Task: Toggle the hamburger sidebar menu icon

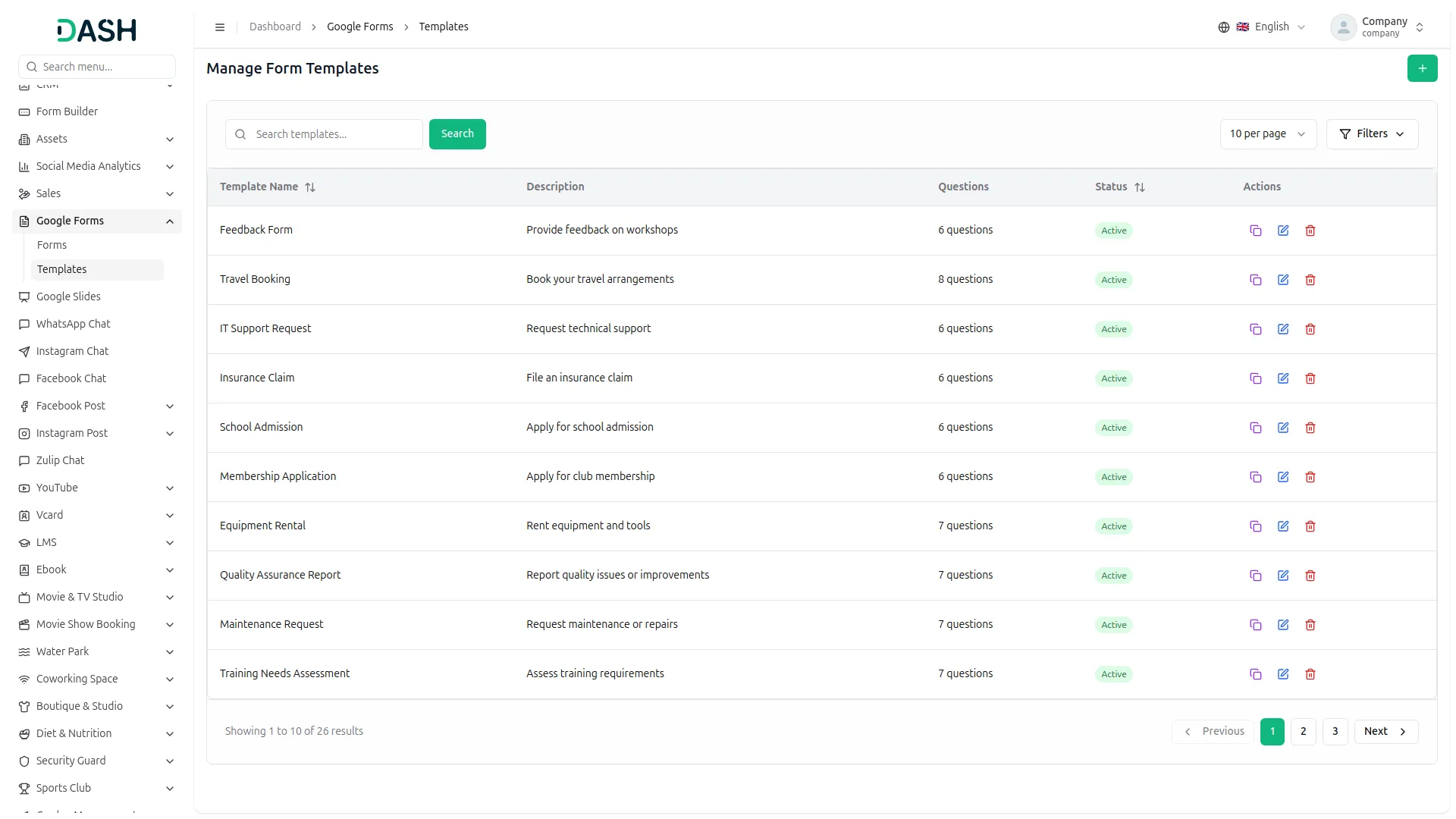Action: pyautogui.click(x=220, y=27)
